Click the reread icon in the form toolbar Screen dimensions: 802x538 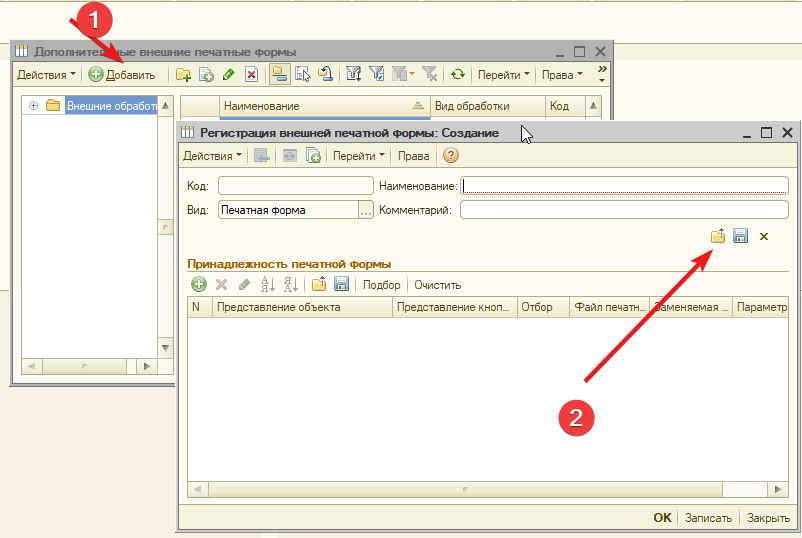tap(289, 156)
